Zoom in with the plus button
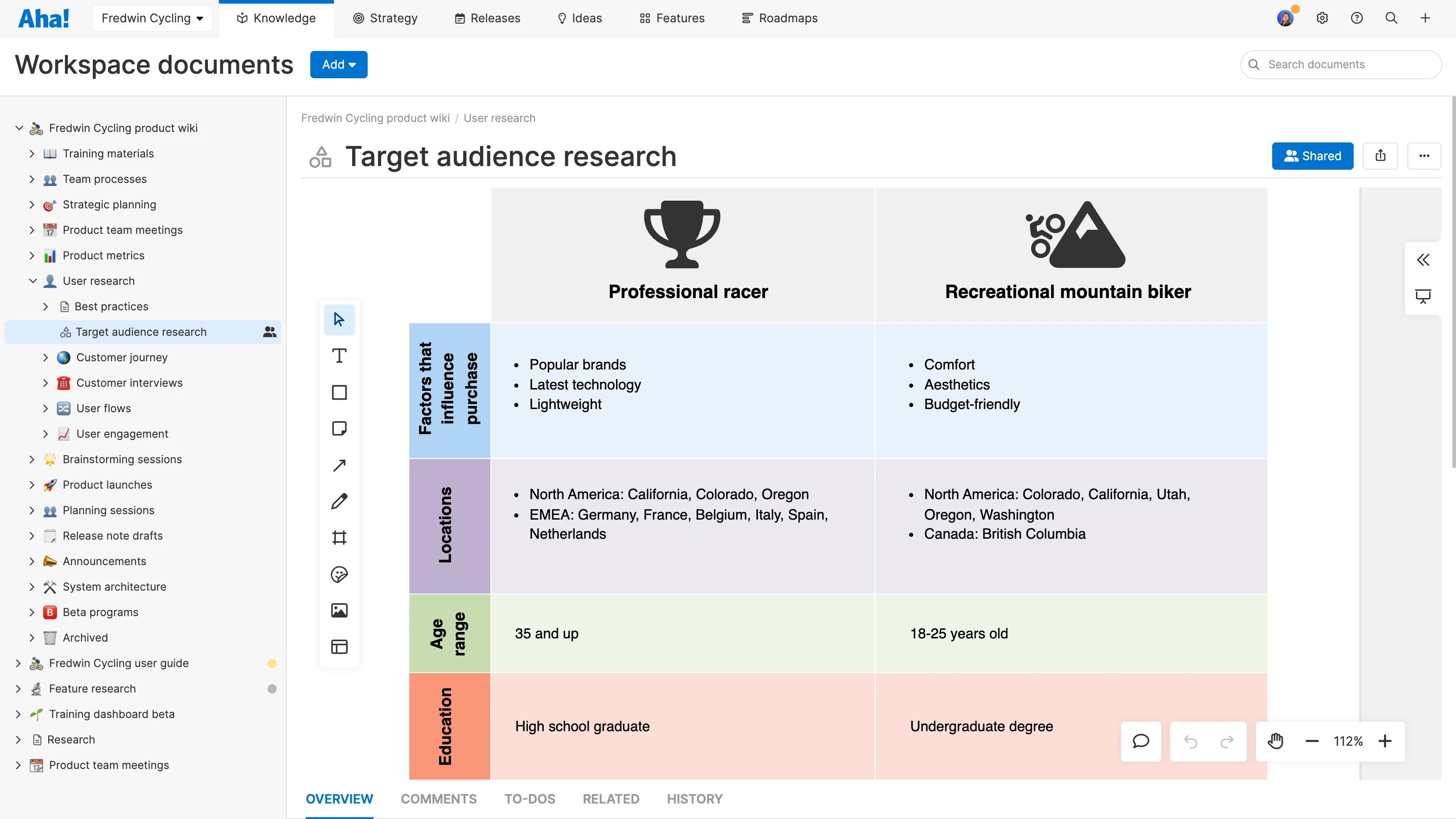Screen dimensions: 1456x819 tap(1385, 741)
